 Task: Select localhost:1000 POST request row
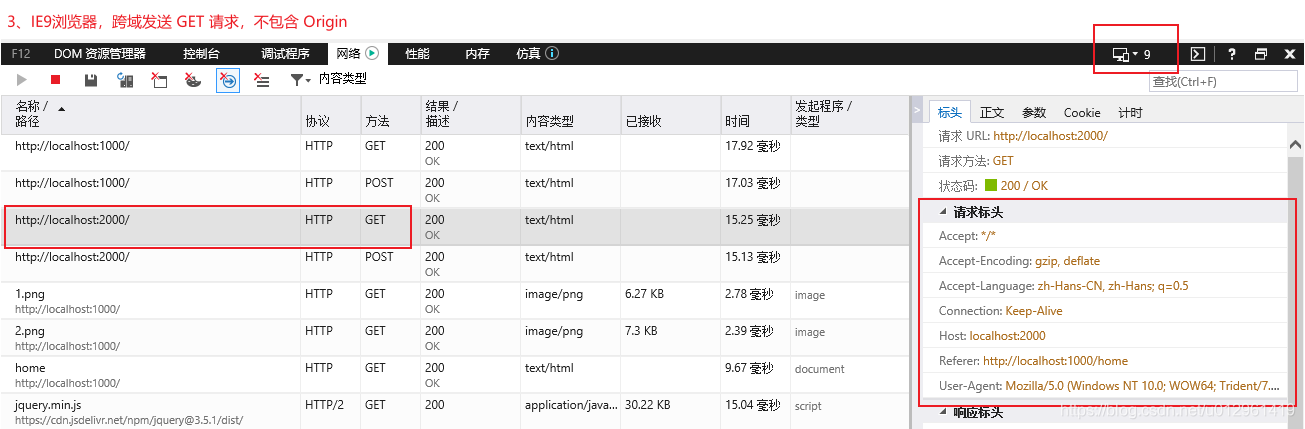tap(455, 189)
